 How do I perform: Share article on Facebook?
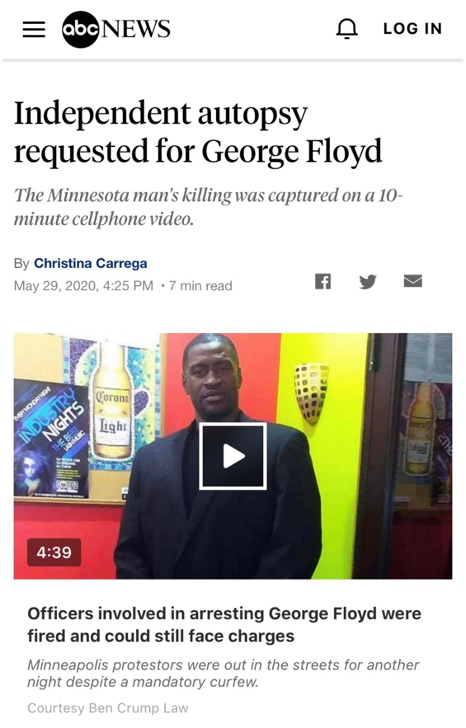tap(323, 281)
